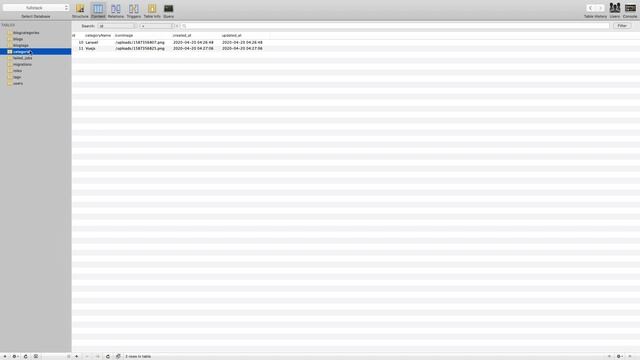Sort by the categoryName column header
The height and width of the screenshot is (360, 640).
point(98,36)
